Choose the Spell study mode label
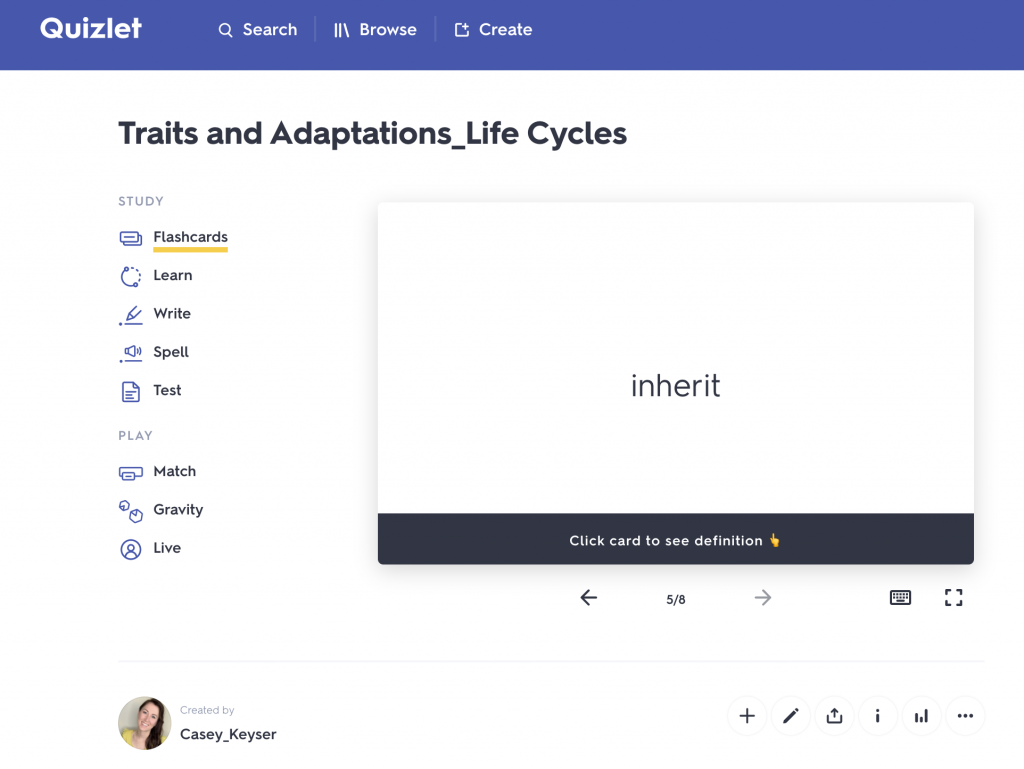This screenshot has width=1024, height=769. click(x=171, y=352)
